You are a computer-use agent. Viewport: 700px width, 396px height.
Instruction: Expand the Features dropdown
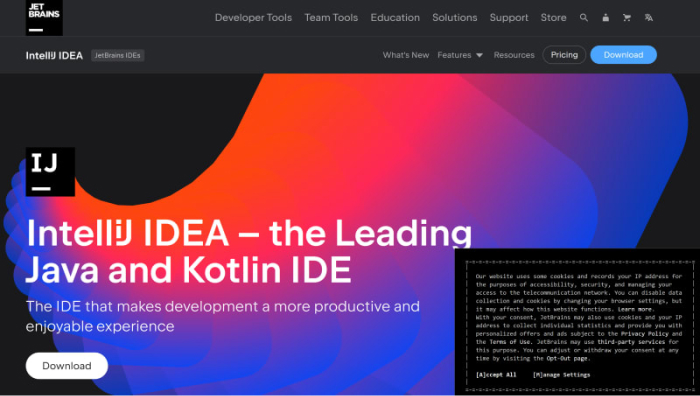click(x=460, y=55)
